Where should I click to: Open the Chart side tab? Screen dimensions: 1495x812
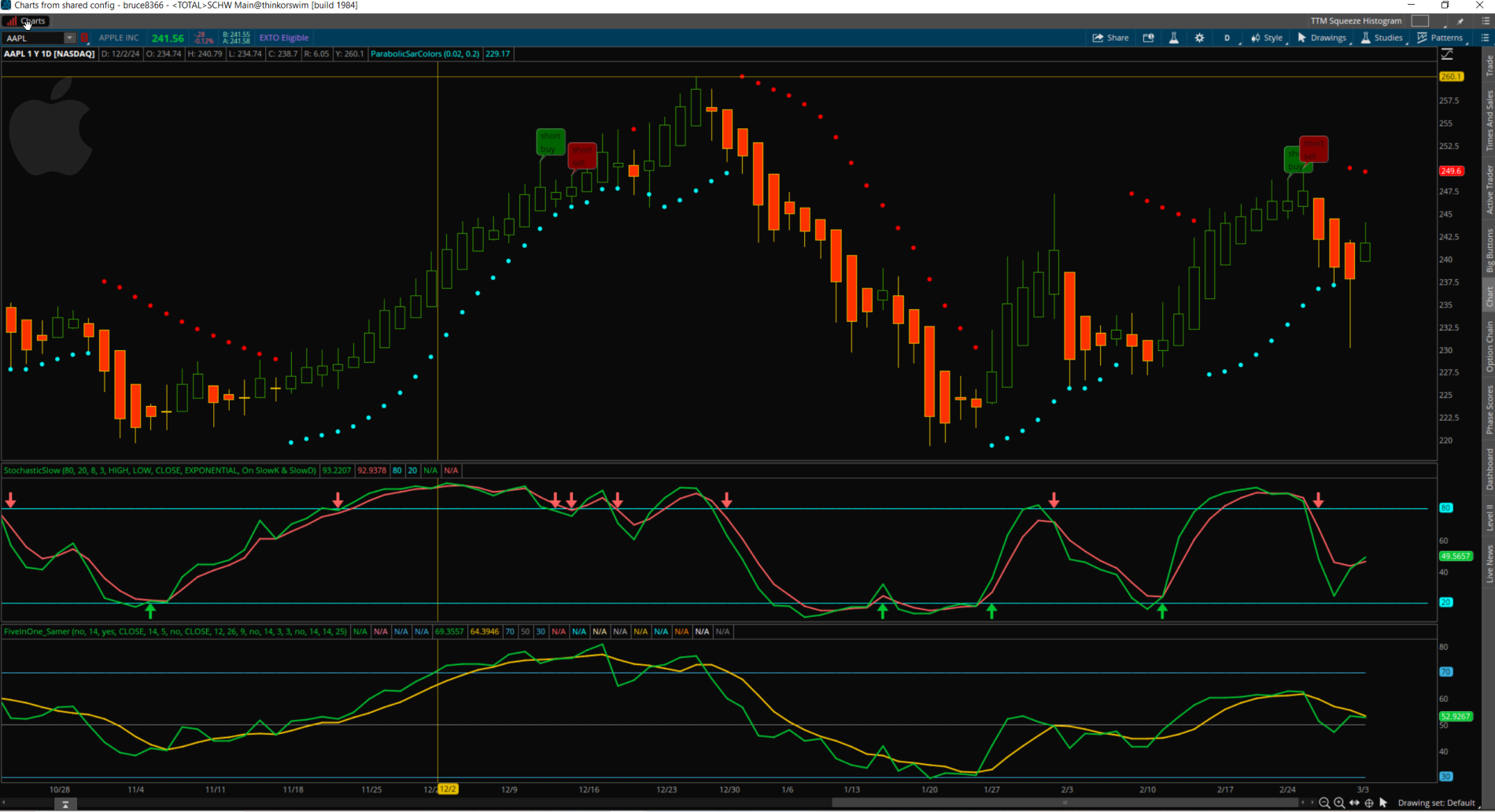(1489, 297)
